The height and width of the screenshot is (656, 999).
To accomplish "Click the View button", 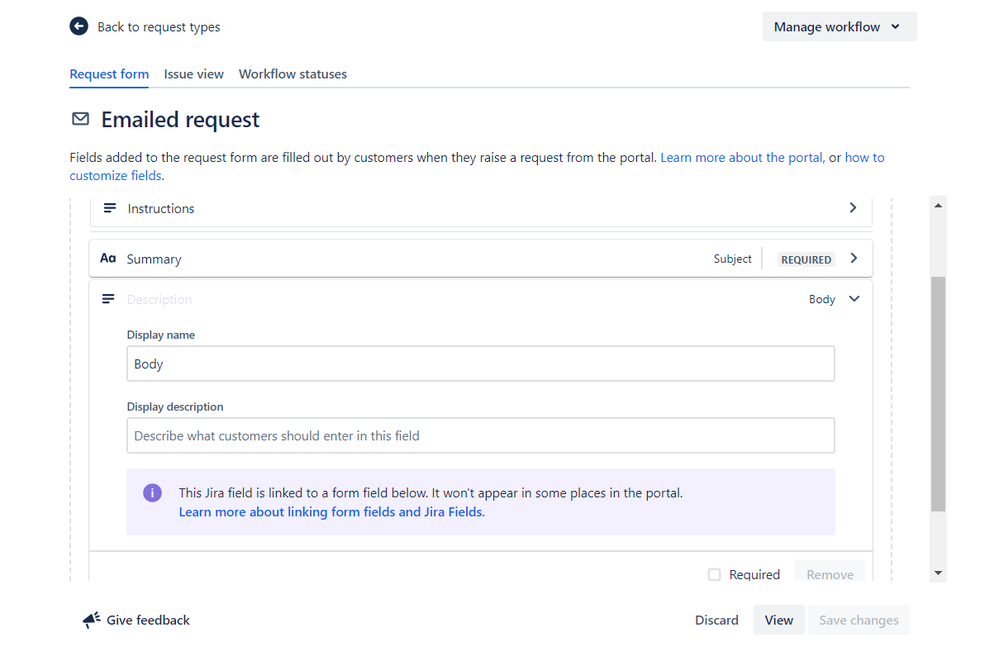I will click(779, 620).
